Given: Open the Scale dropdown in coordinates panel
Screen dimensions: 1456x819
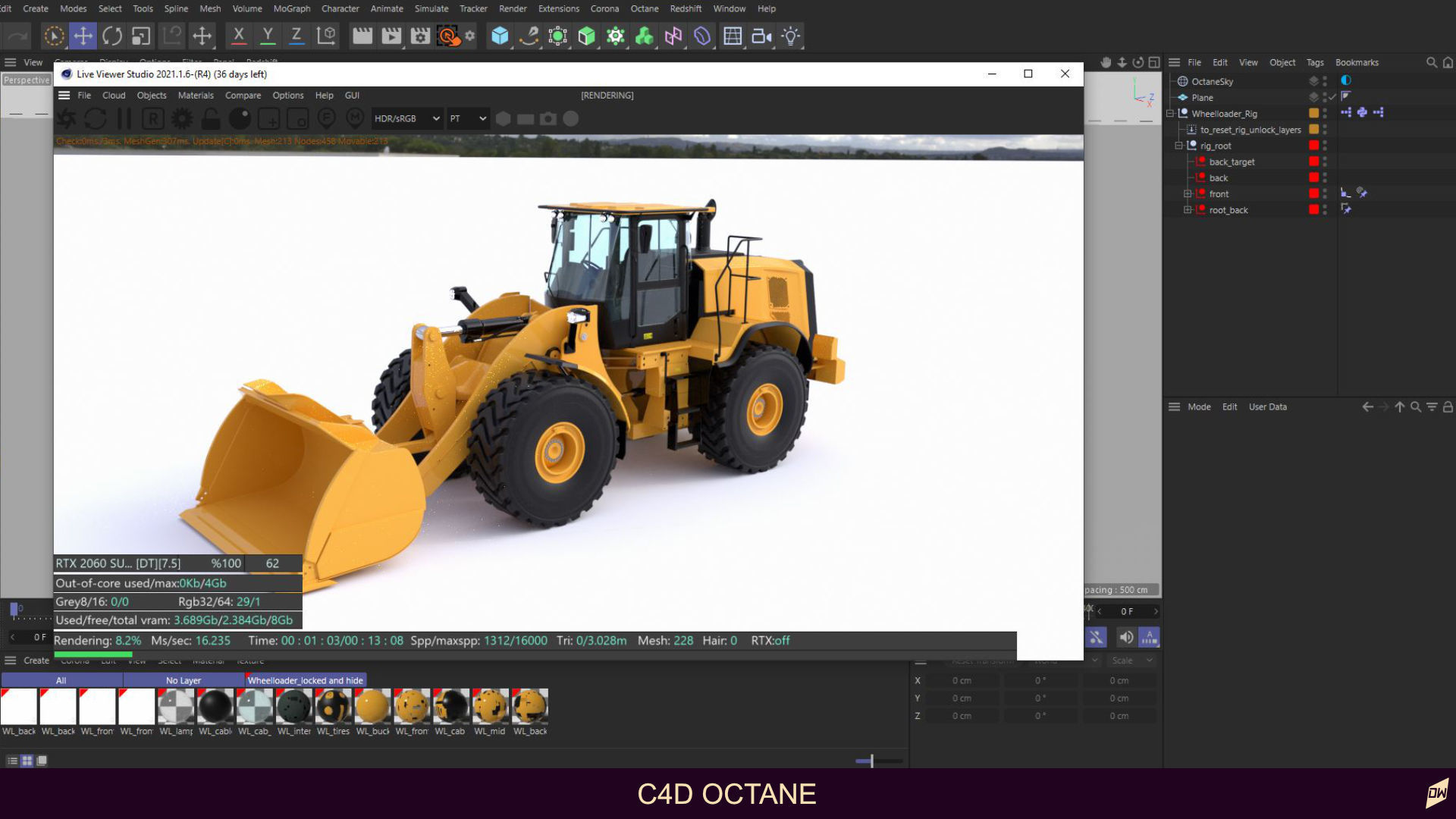Looking at the screenshot, I should point(1131,661).
